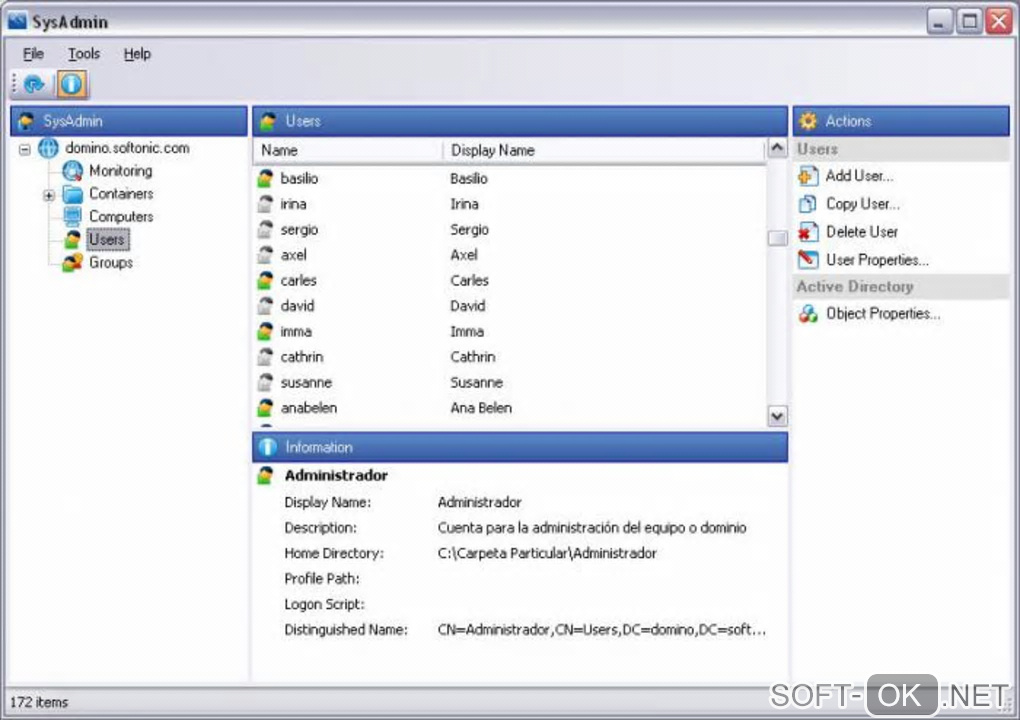Viewport: 1020px width, 720px height.
Task: Click the Description value Cuenta para la administración
Action: pos(591,527)
